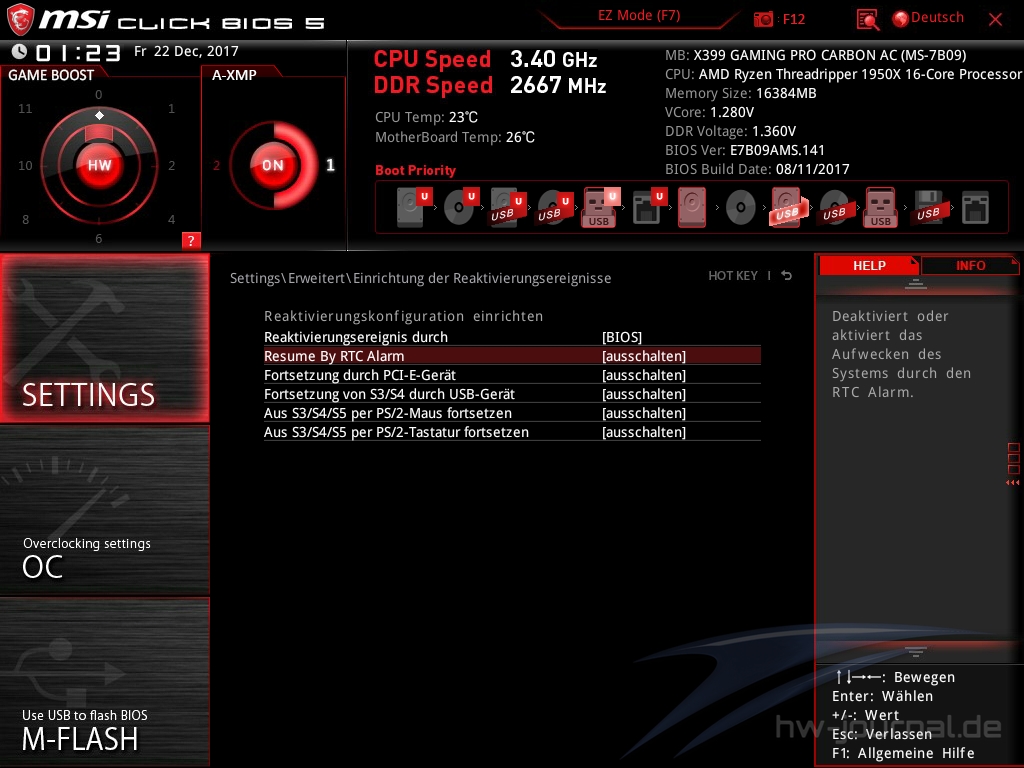Select the legacy network boot icon

point(976,208)
